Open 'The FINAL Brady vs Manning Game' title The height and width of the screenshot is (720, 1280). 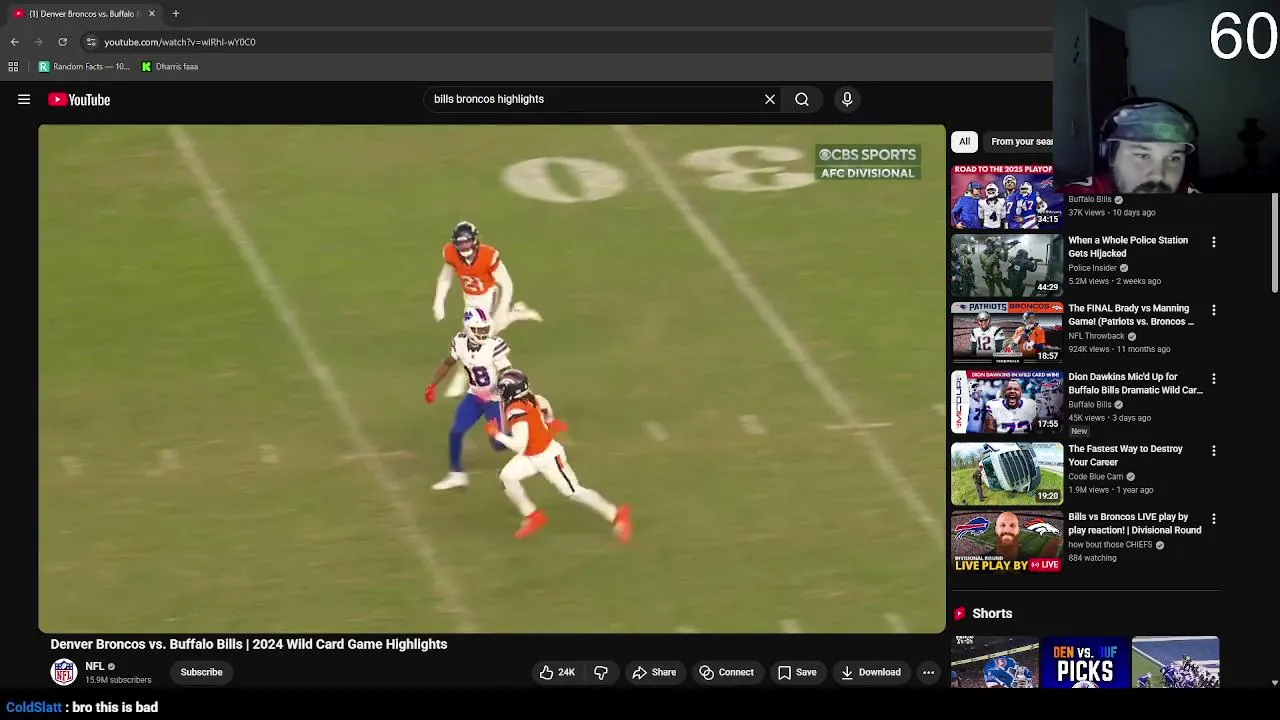point(1130,315)
